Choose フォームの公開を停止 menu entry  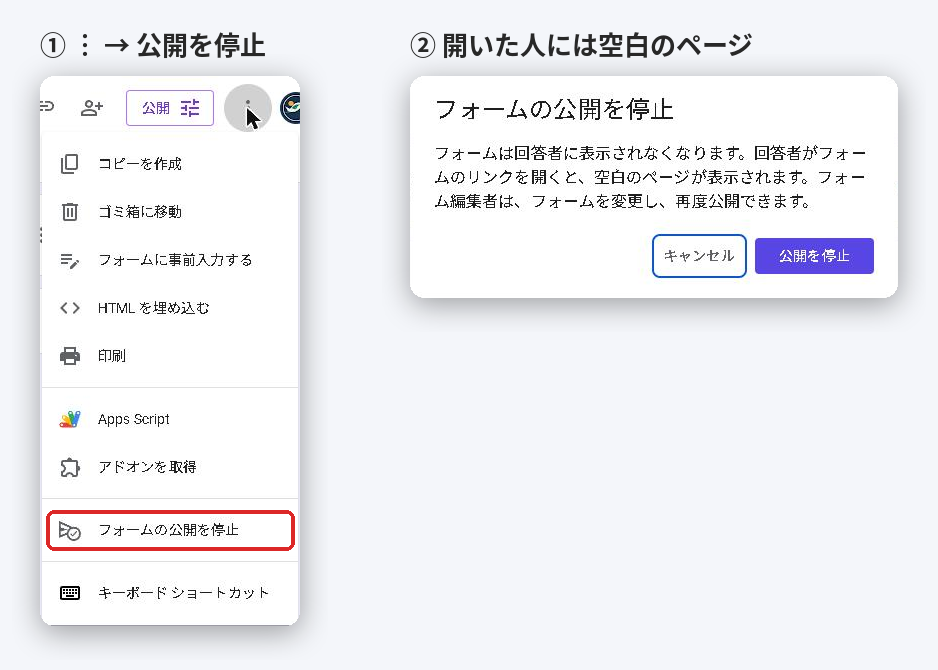pos(170,531)
